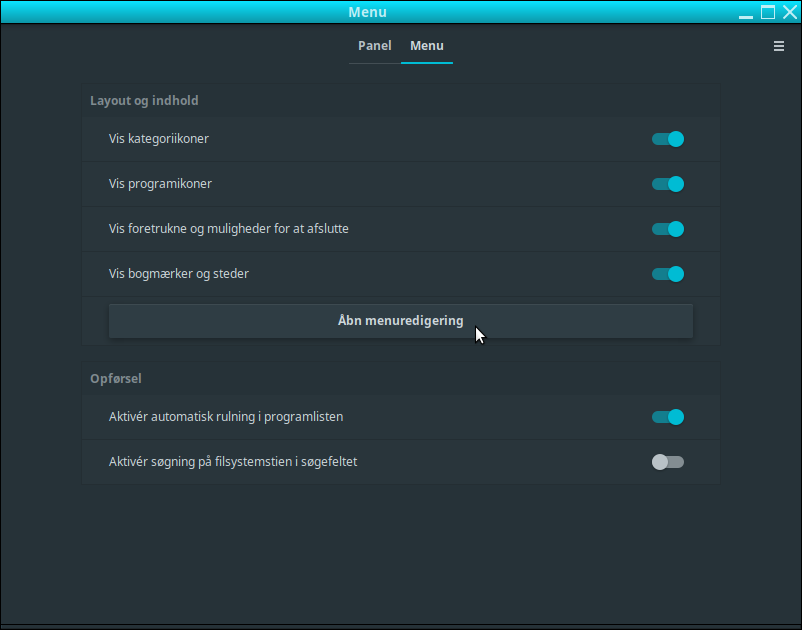Click the Layout og indhold heading

(x=144, y=101)
